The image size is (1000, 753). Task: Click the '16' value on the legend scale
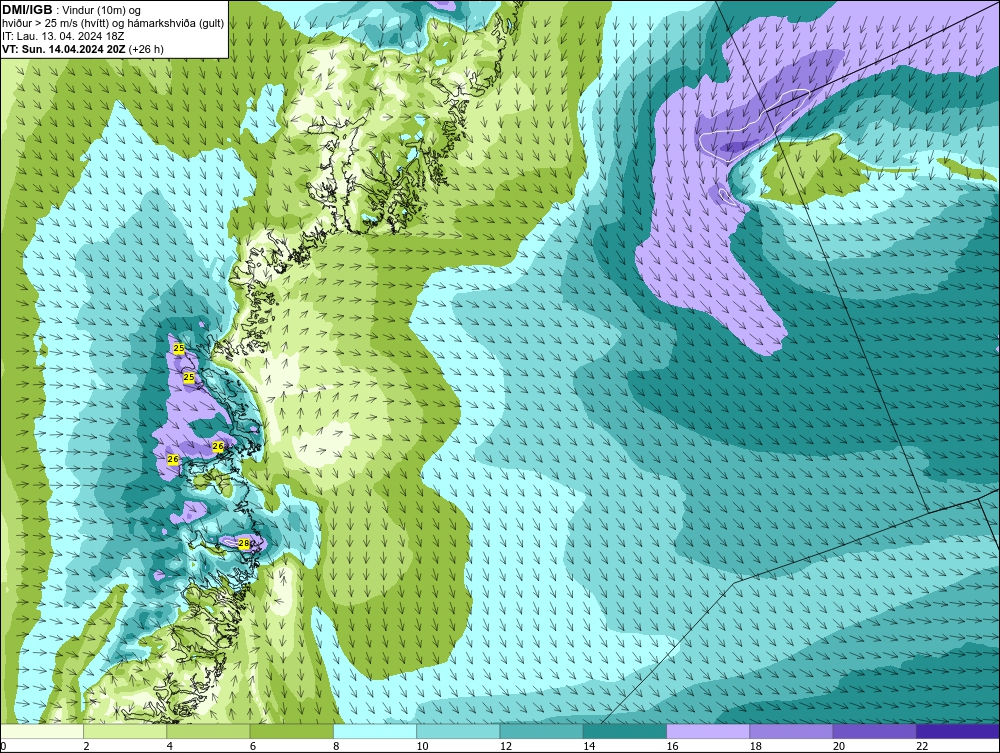click(x=672, y=746)
